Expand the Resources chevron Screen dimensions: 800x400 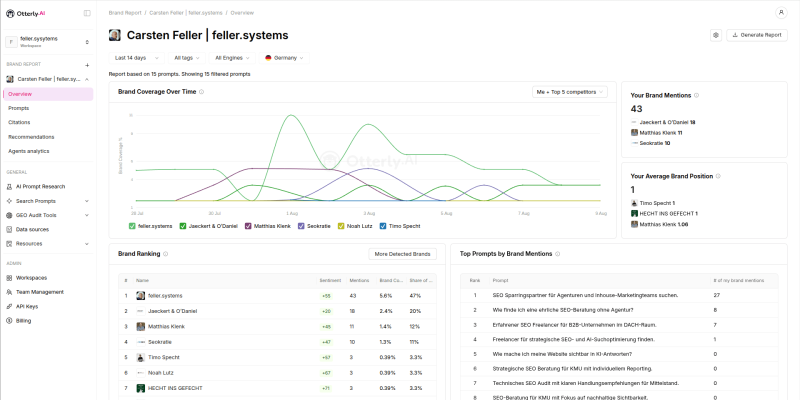(87, 244)
